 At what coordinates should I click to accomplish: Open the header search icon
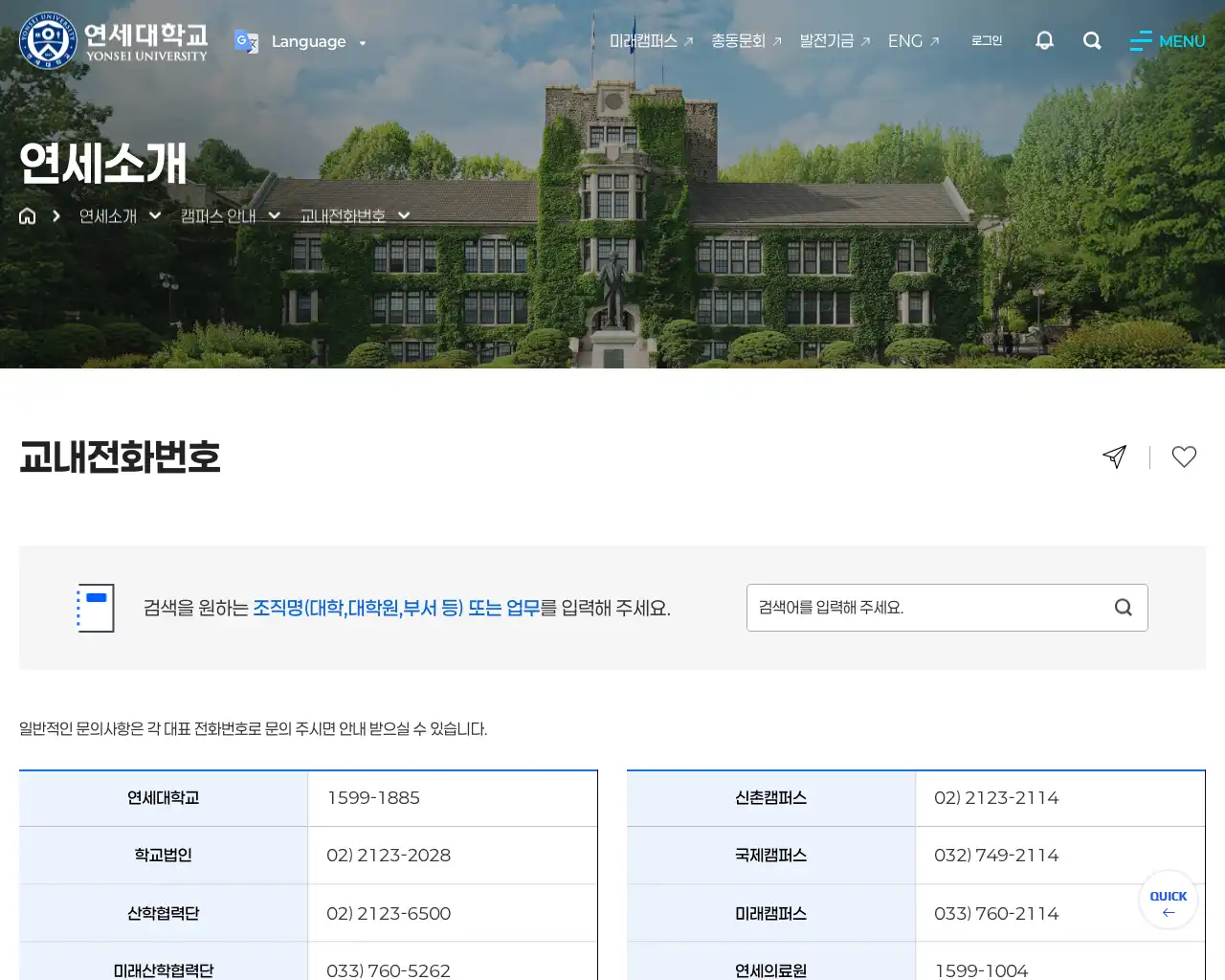pos(1092,41)
